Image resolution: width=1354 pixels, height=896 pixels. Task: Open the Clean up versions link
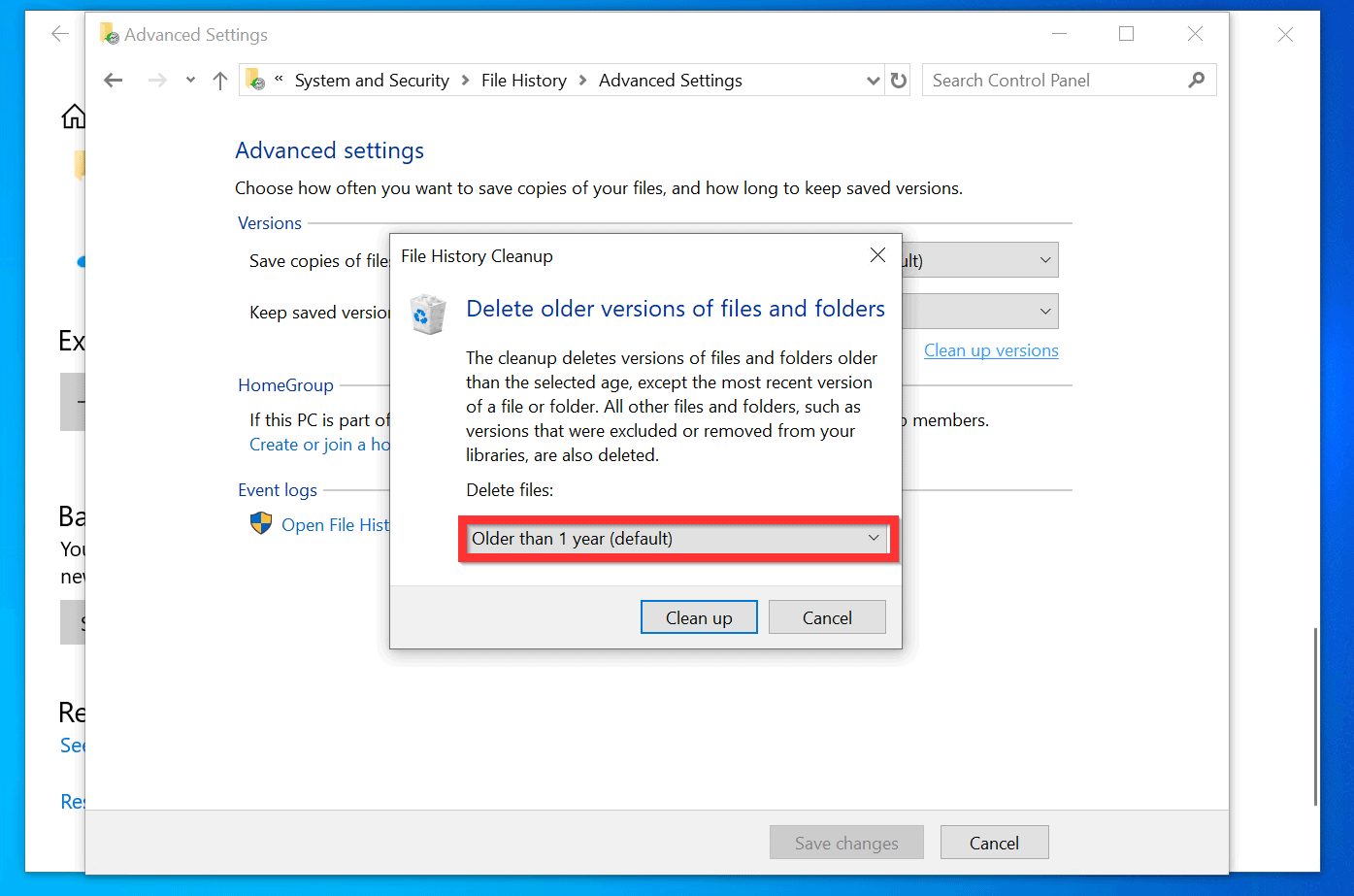coord(991,349)
